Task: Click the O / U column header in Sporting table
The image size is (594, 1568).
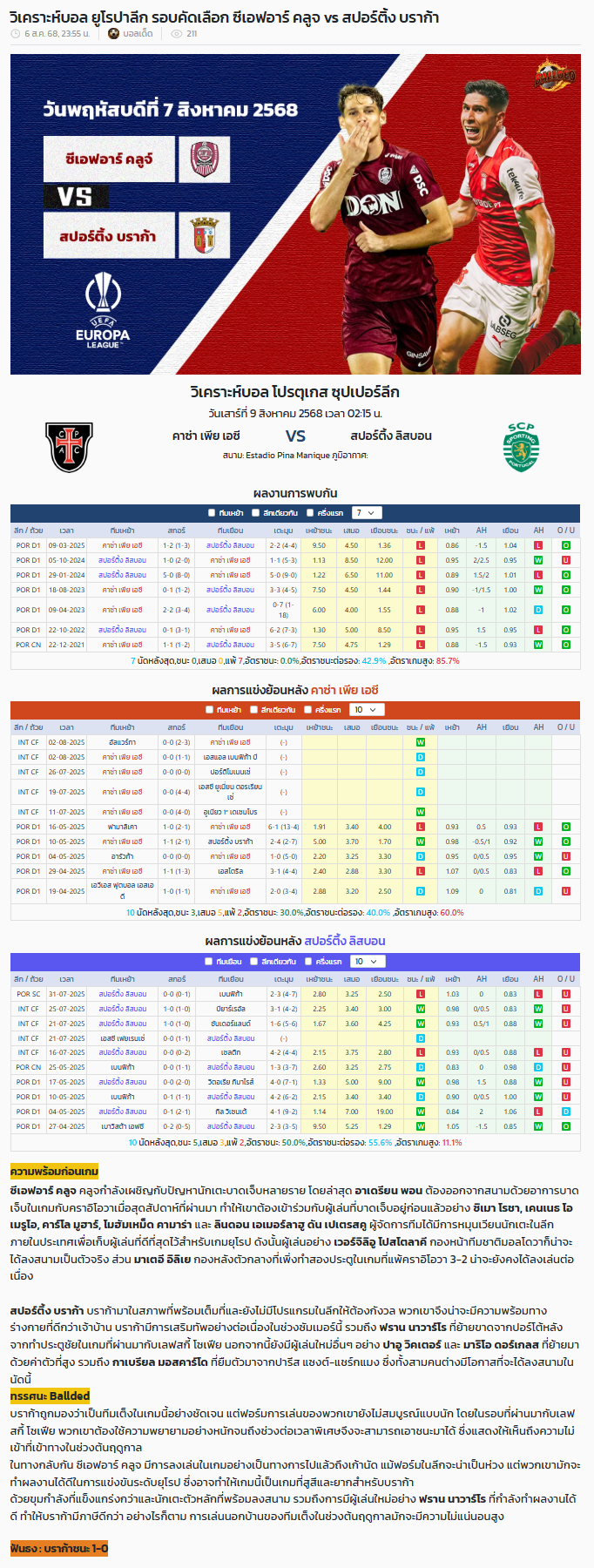Action: coord(566,979)
